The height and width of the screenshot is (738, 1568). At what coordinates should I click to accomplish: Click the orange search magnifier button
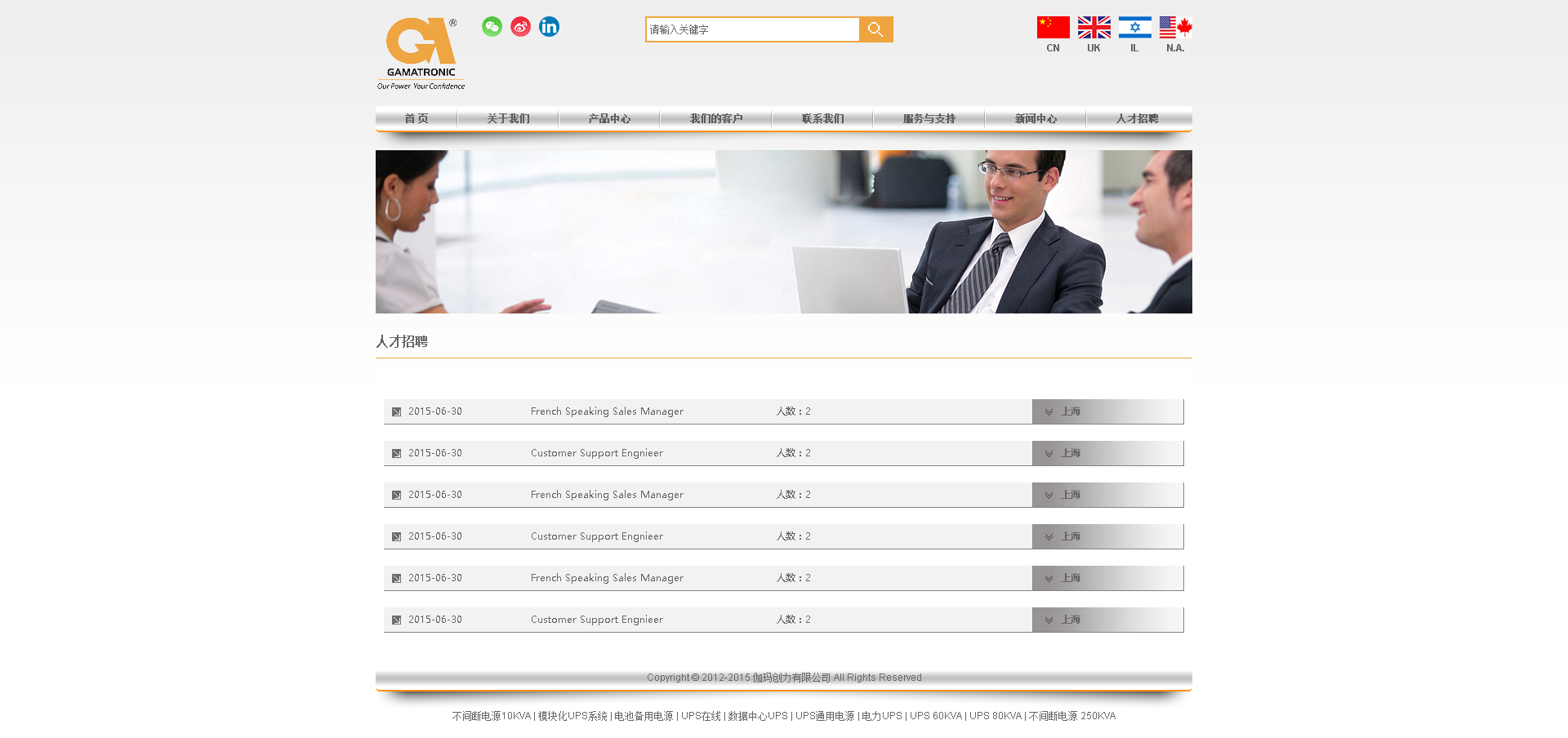[x=875, y=29]
